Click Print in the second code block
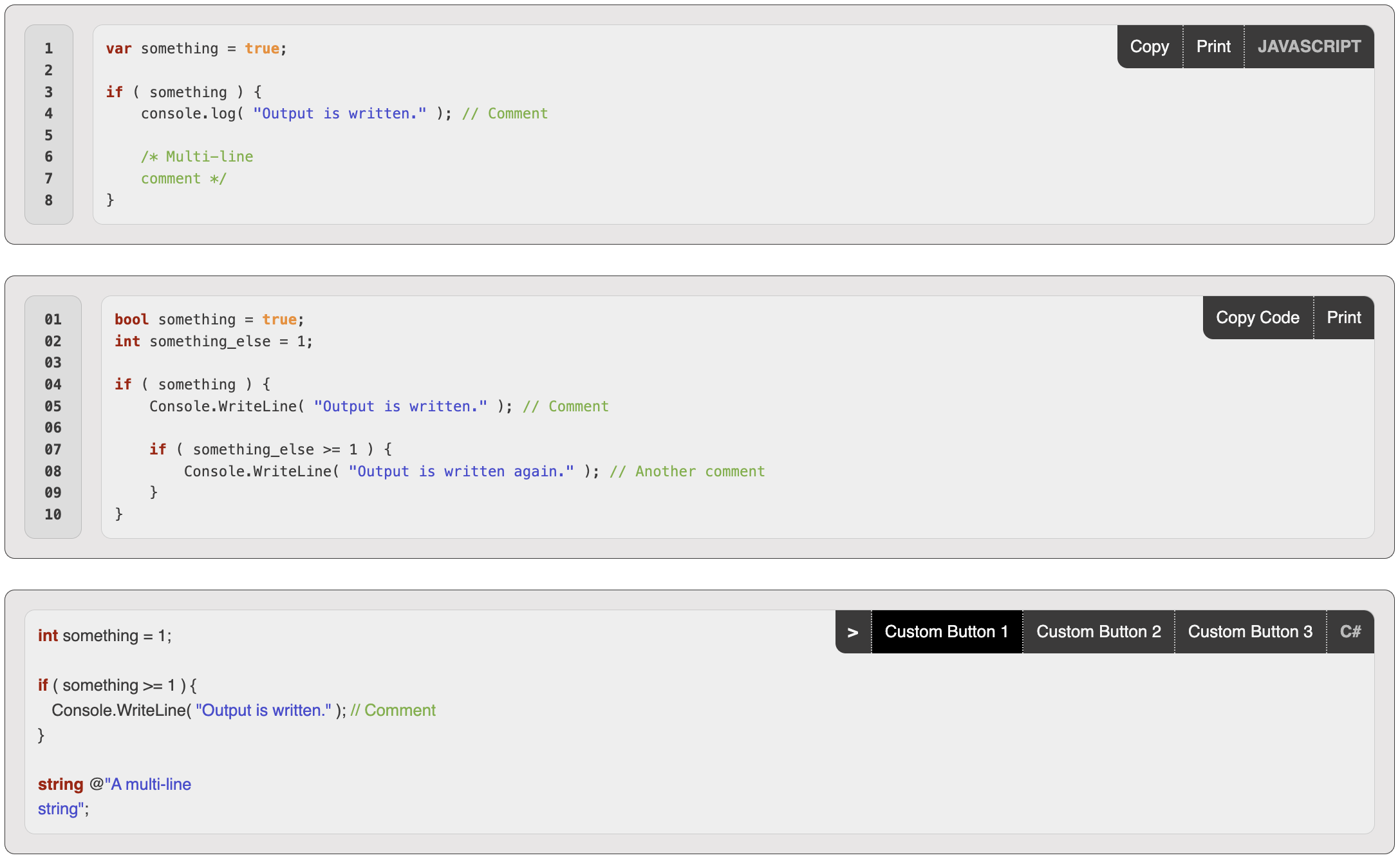The image size is (1400, 860). pos(1344,318)
